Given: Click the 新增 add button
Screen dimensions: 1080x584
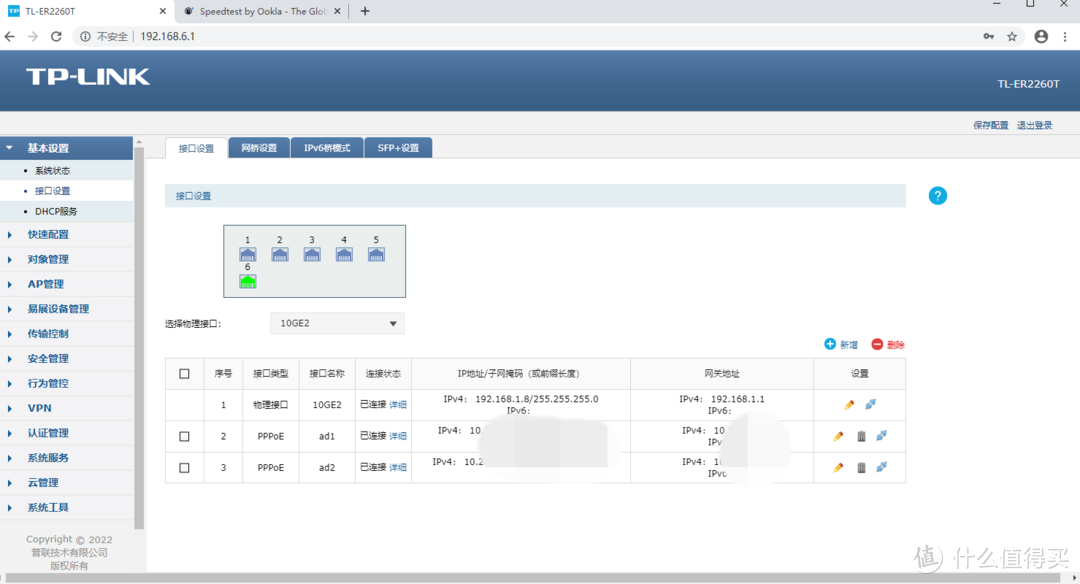Looking at the screenshot, I should pos(841,344).
